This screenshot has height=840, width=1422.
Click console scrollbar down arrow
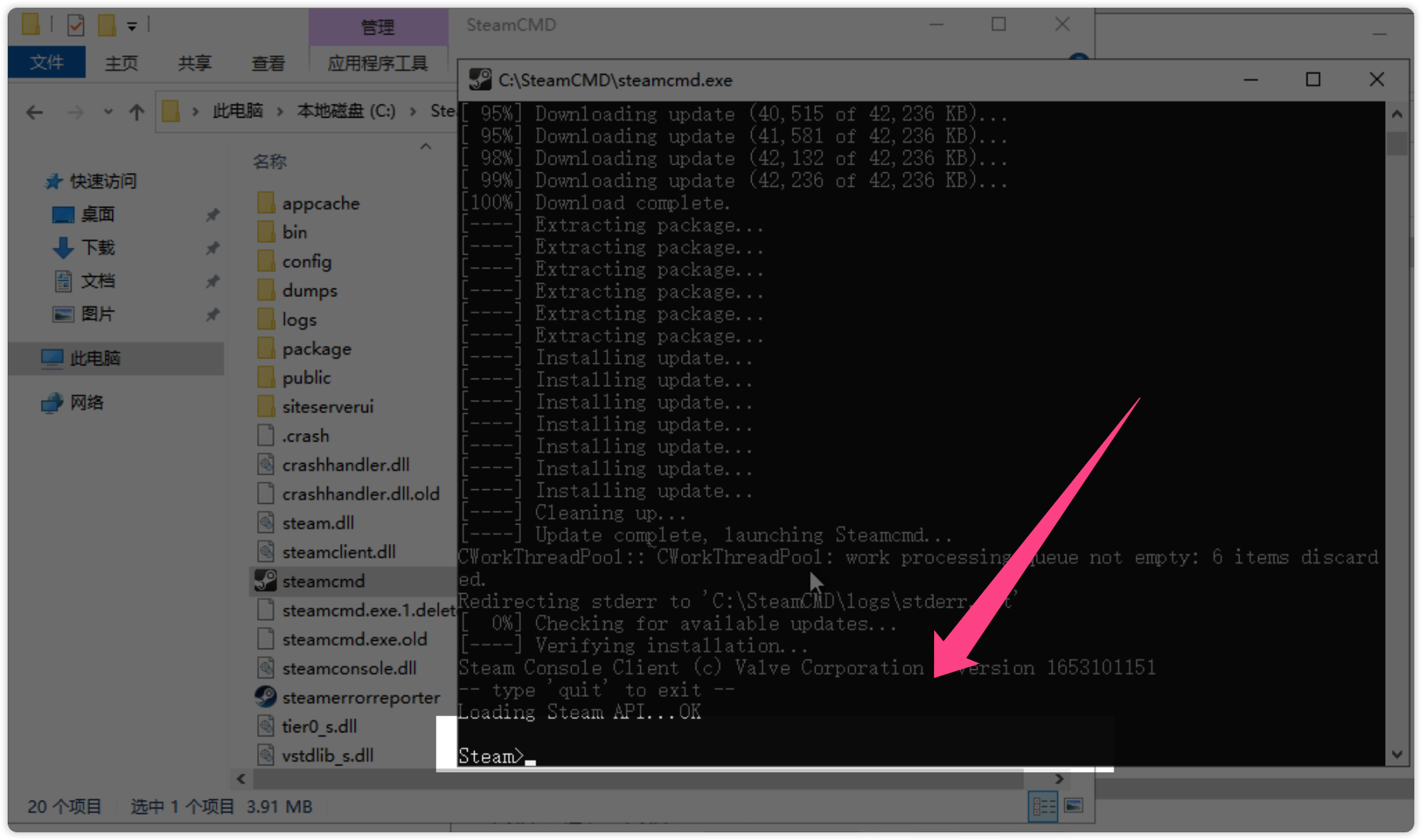(1397, 755)
